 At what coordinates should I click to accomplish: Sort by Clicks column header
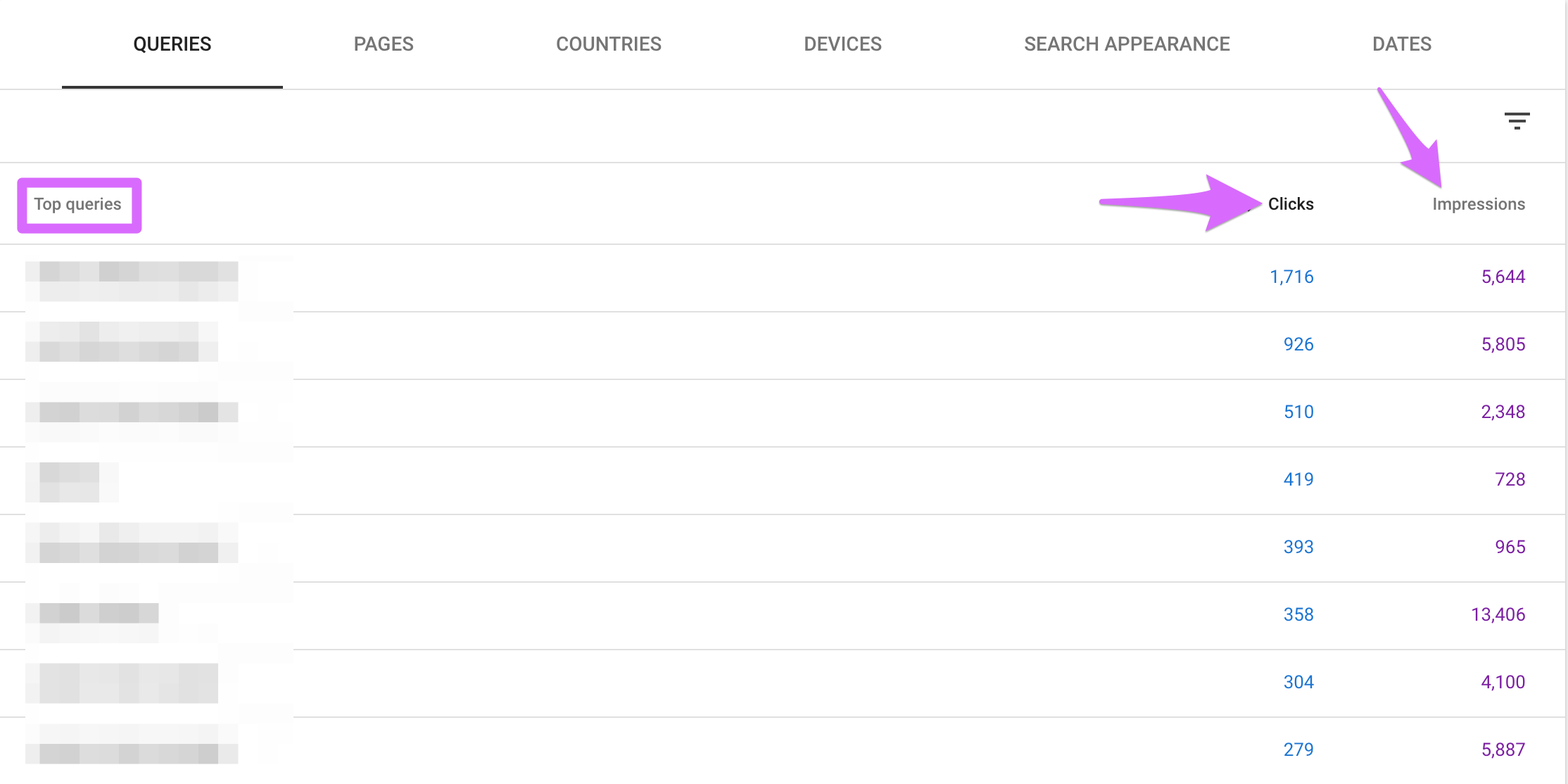click(1291, 204)
